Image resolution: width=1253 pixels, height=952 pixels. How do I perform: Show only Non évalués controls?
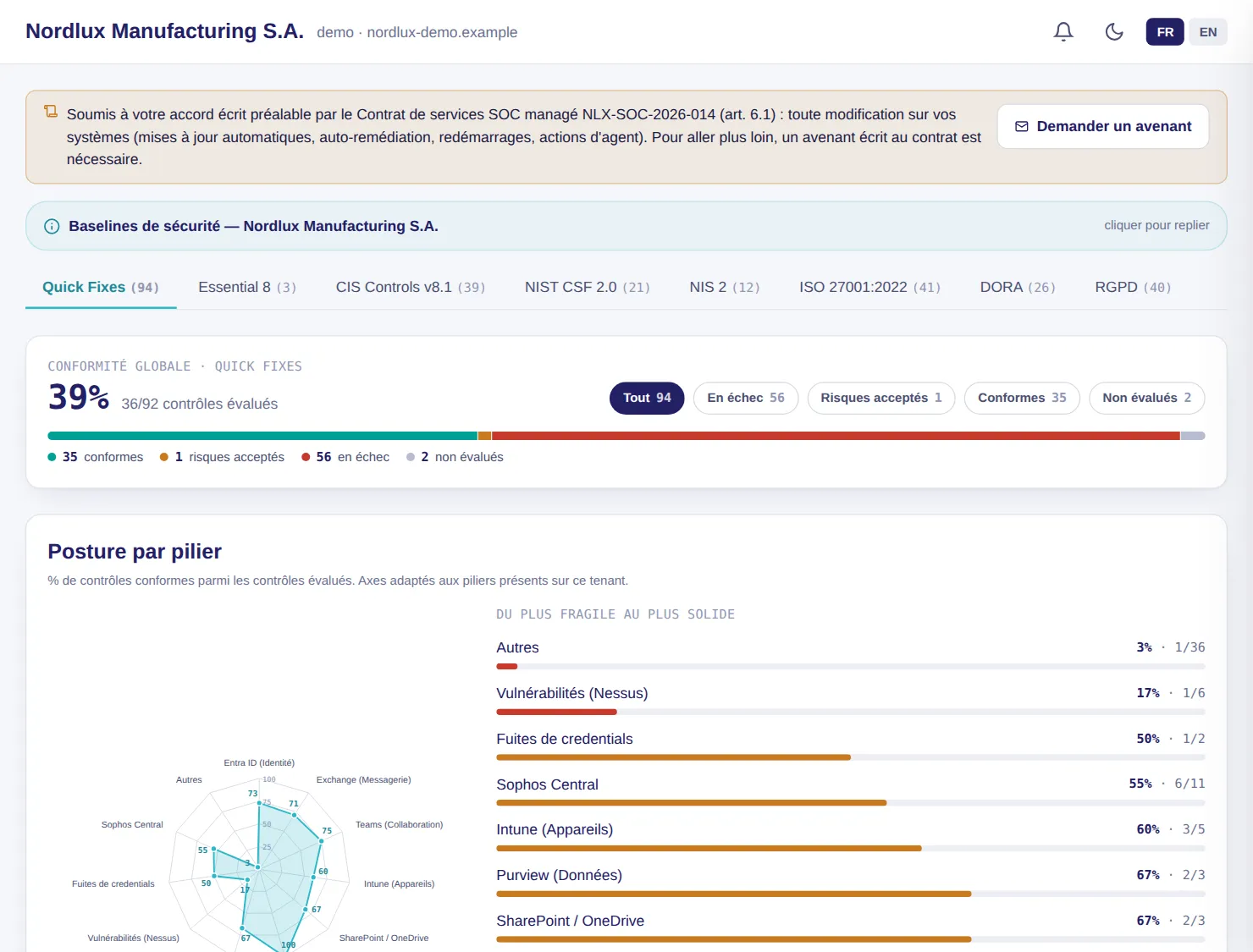tap(1146, 398)
